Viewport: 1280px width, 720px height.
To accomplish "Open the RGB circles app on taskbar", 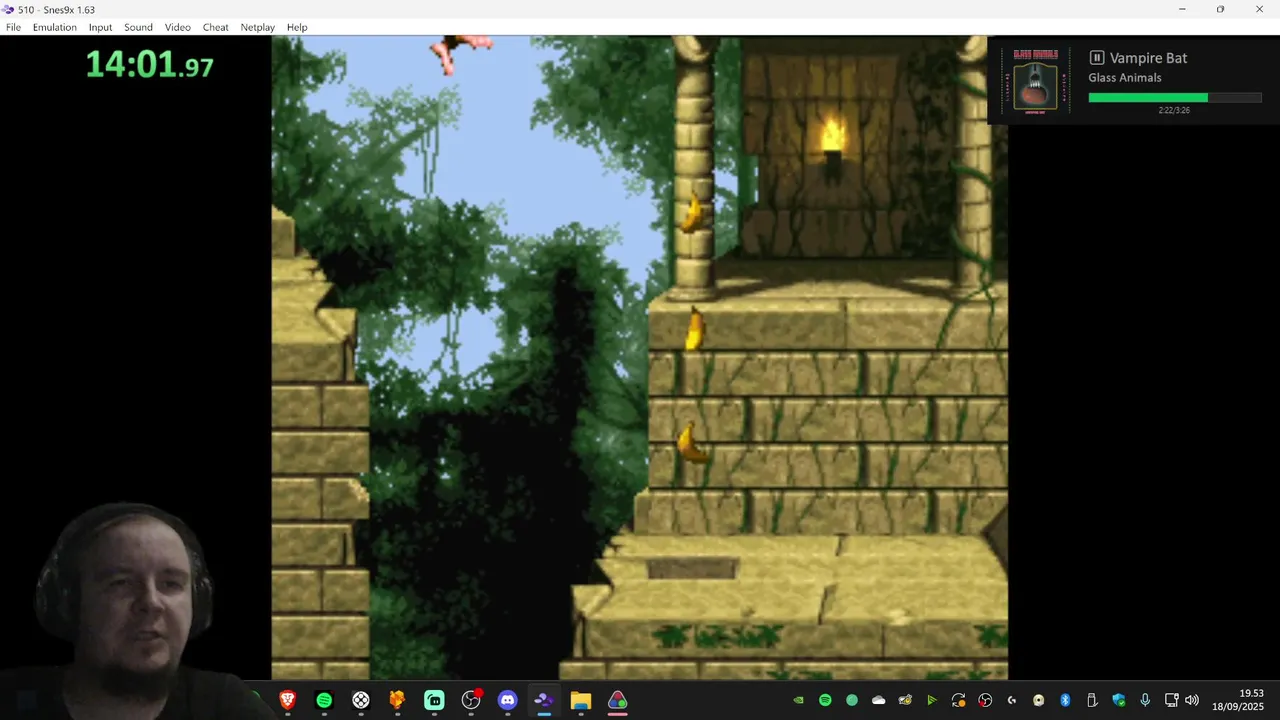I will pos(617,701).
